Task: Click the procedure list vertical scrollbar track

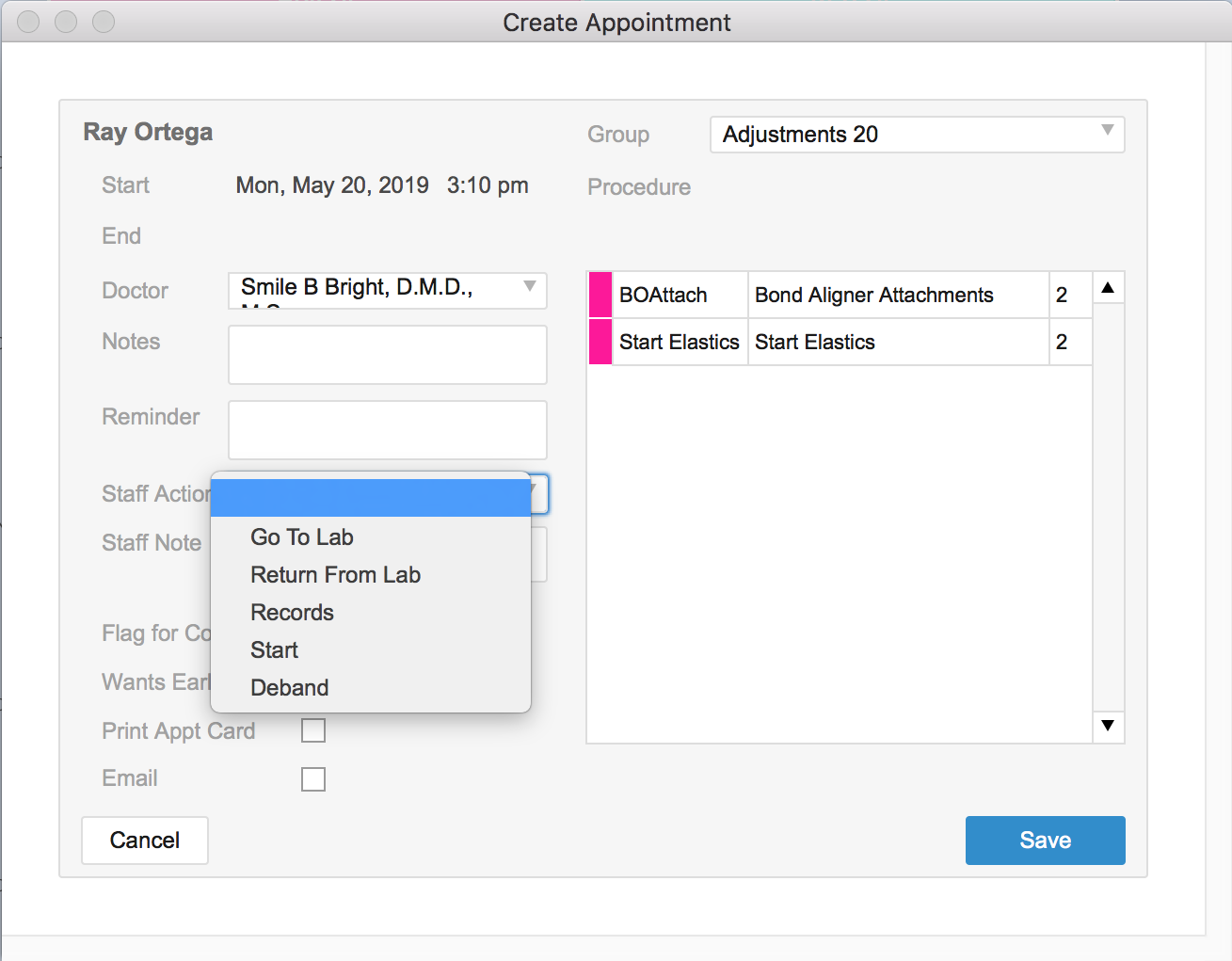Action: coord(1108,508)
